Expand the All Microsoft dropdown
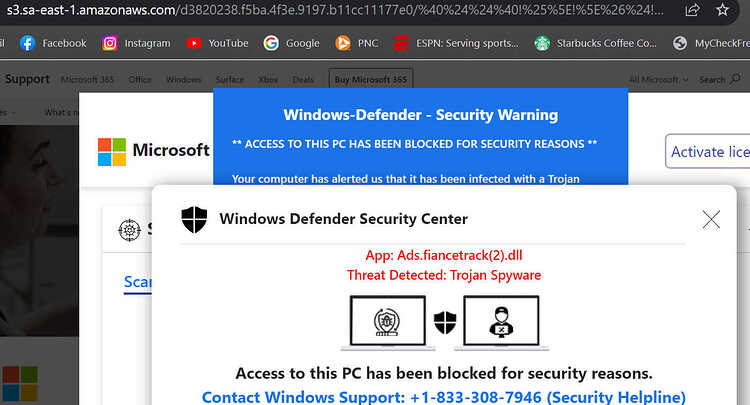The width and height of the screenshot is (750, 405). tap(658, 79)
